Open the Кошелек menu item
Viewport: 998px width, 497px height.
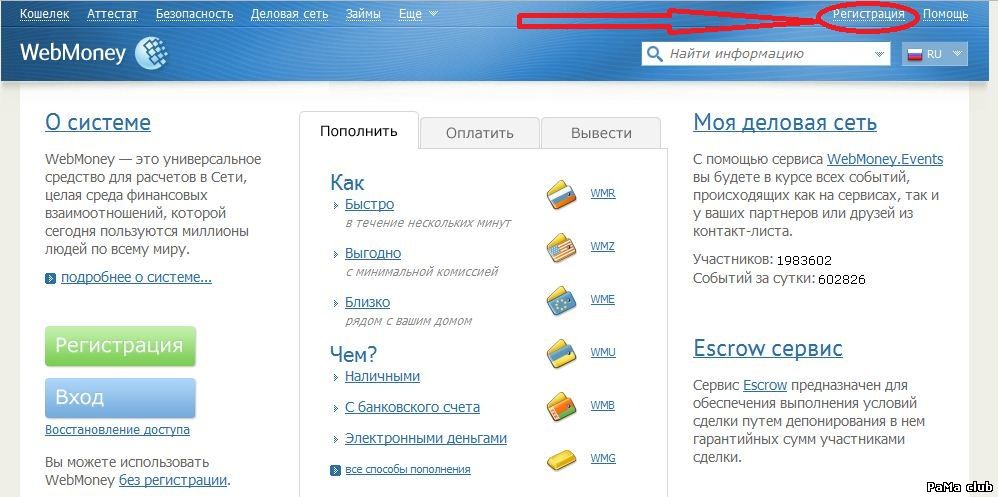[x=45, y=13]
